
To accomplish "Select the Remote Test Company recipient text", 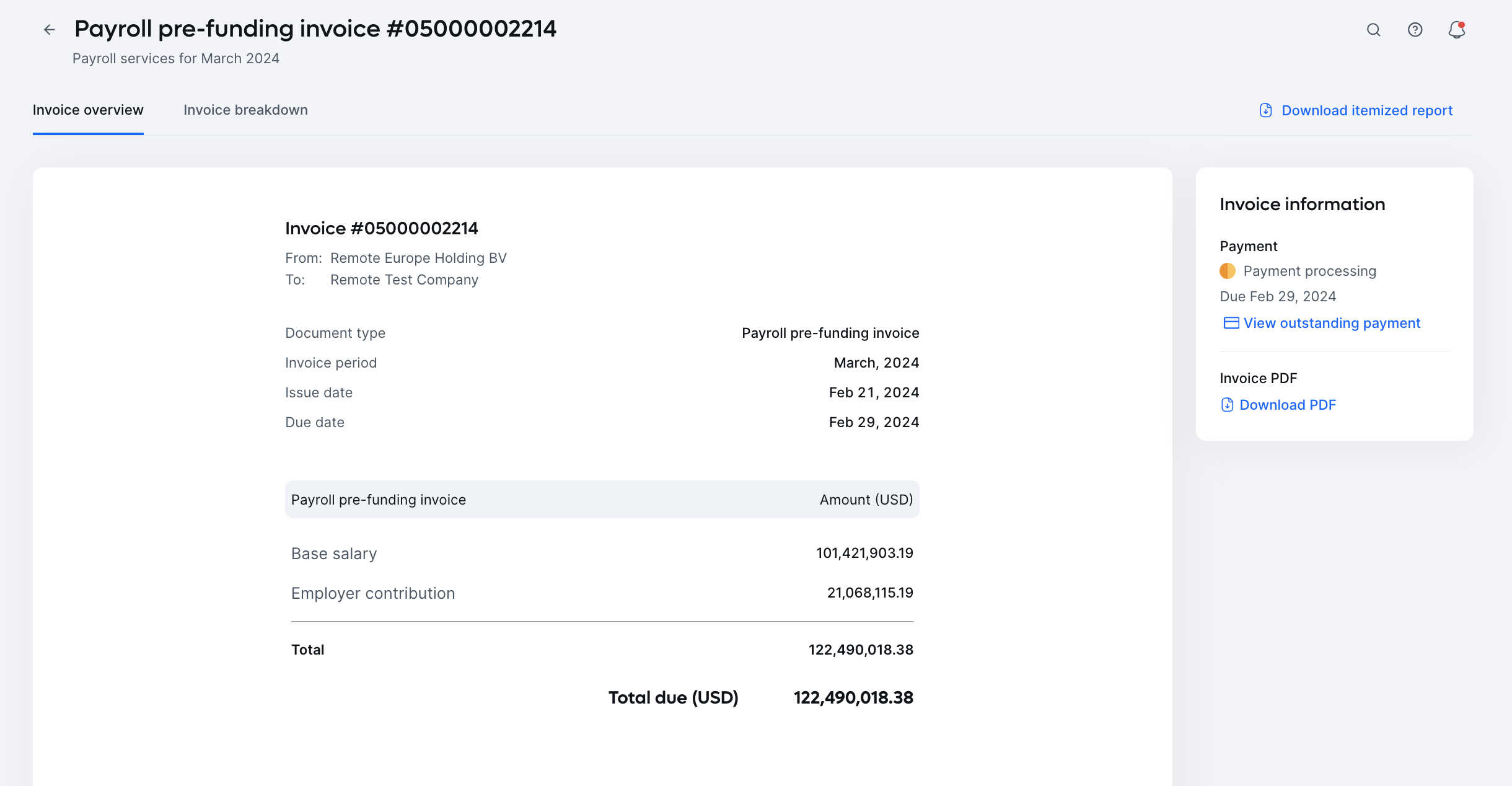I will [x=404, y=280].
